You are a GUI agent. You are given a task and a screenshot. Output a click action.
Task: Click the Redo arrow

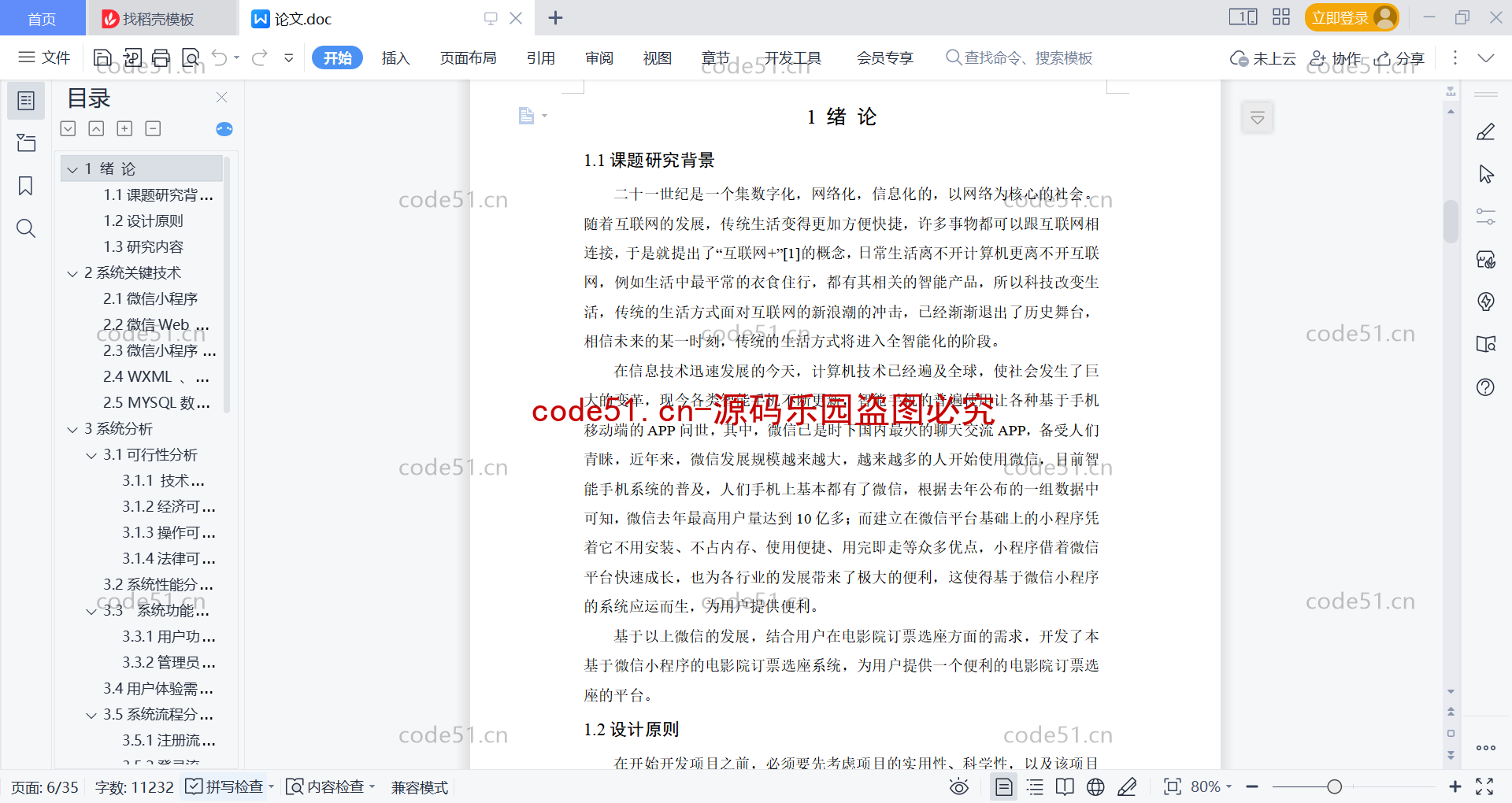(x=260, y=57)
